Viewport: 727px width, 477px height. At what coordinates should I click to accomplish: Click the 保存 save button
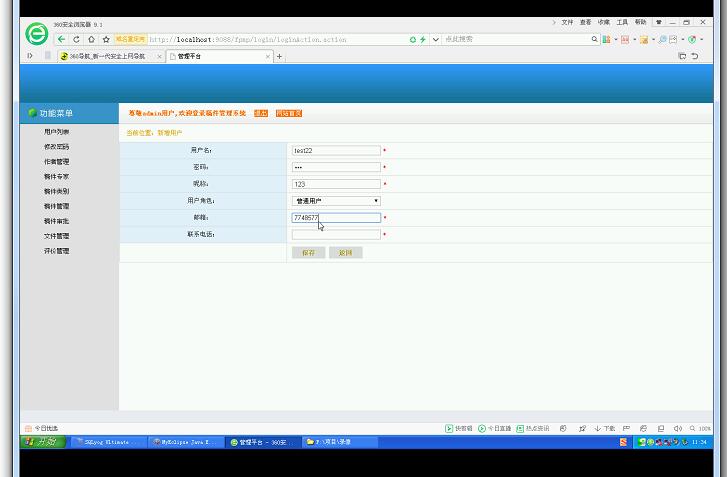point(308,253)
